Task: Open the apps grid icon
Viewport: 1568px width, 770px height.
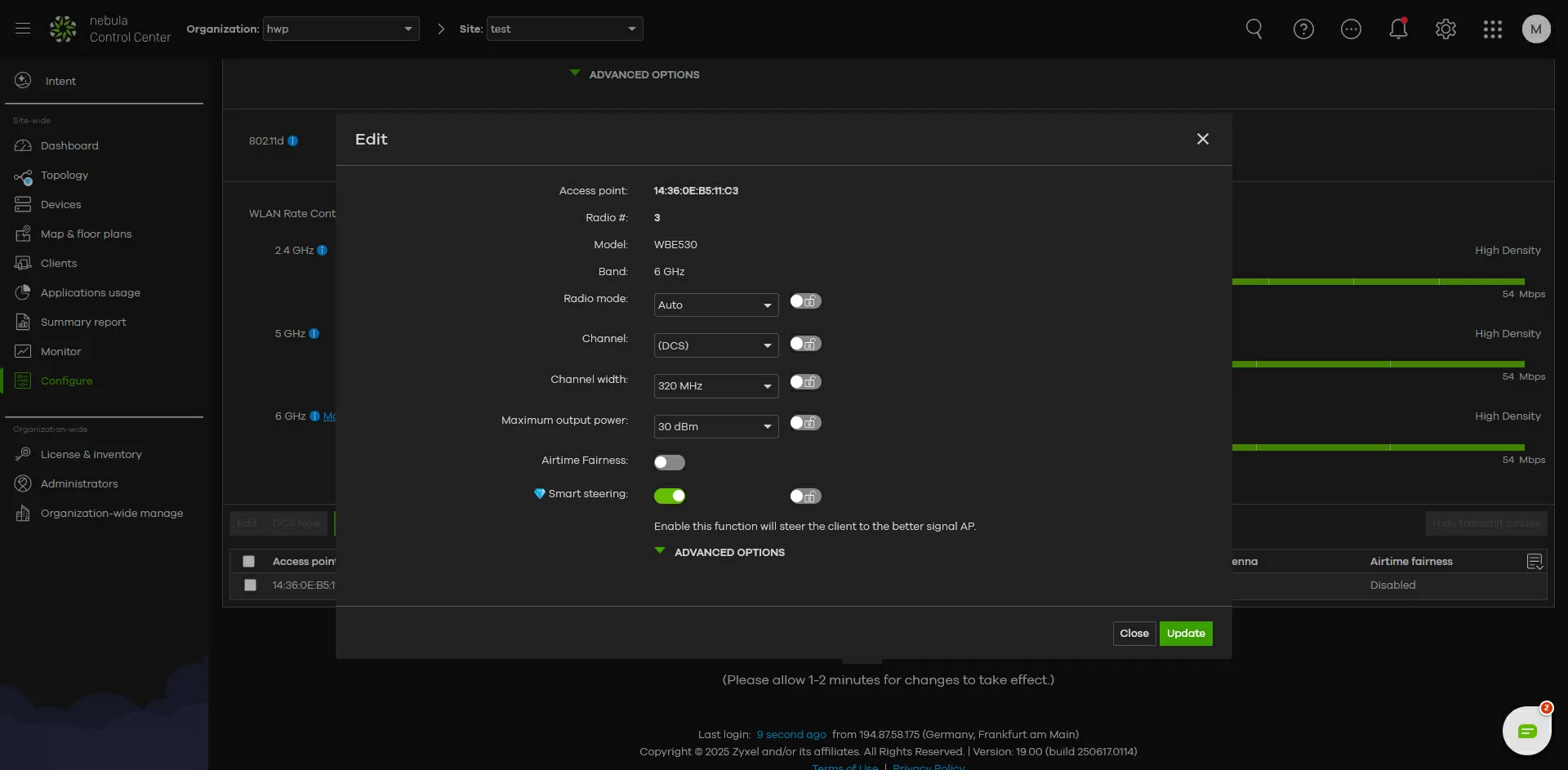Action: click(x=1492, y=29)
